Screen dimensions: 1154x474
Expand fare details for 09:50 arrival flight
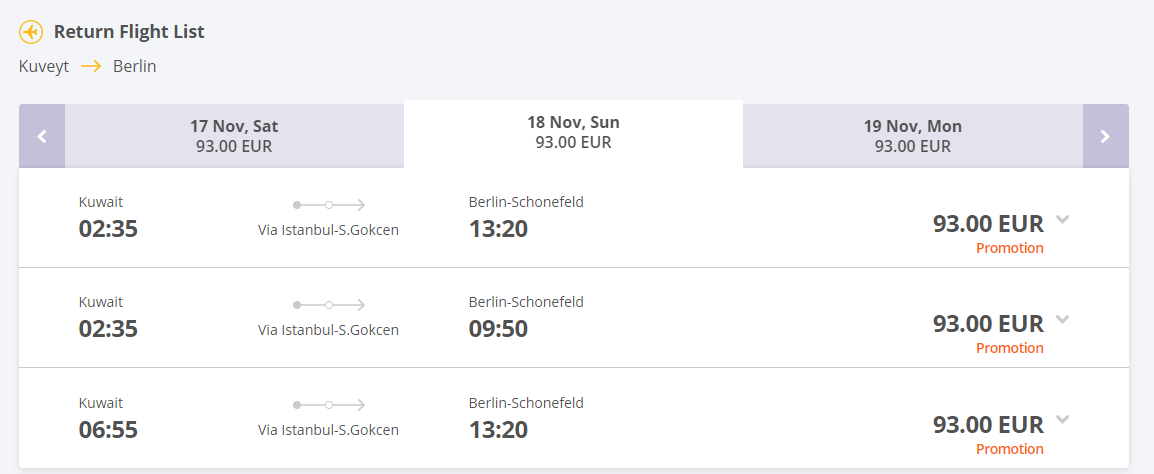[1062, 320]
